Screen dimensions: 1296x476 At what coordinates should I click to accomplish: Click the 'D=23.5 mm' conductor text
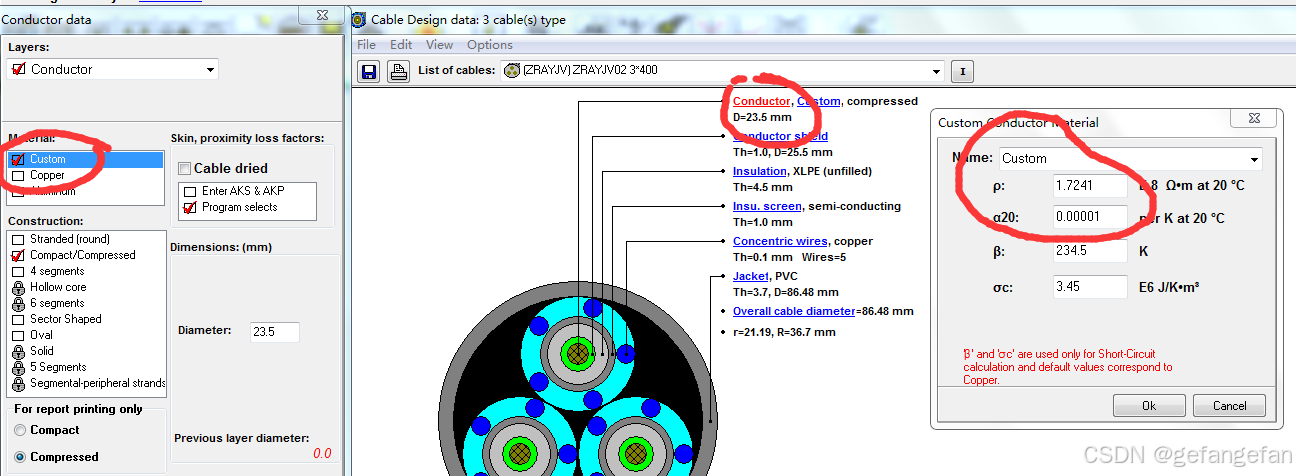(x=762, y=117)
